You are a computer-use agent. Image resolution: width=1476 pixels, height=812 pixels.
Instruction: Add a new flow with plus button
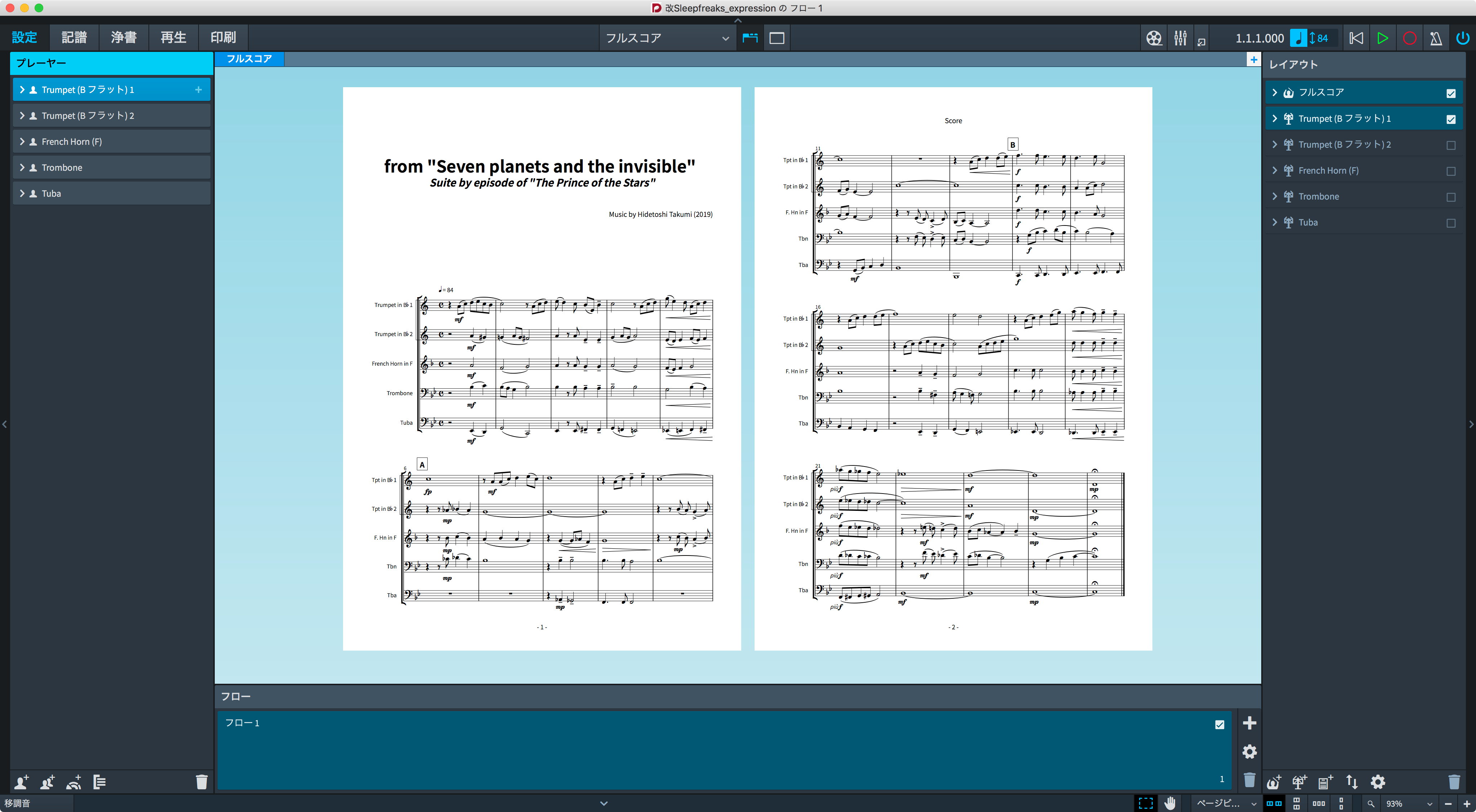1249,723
